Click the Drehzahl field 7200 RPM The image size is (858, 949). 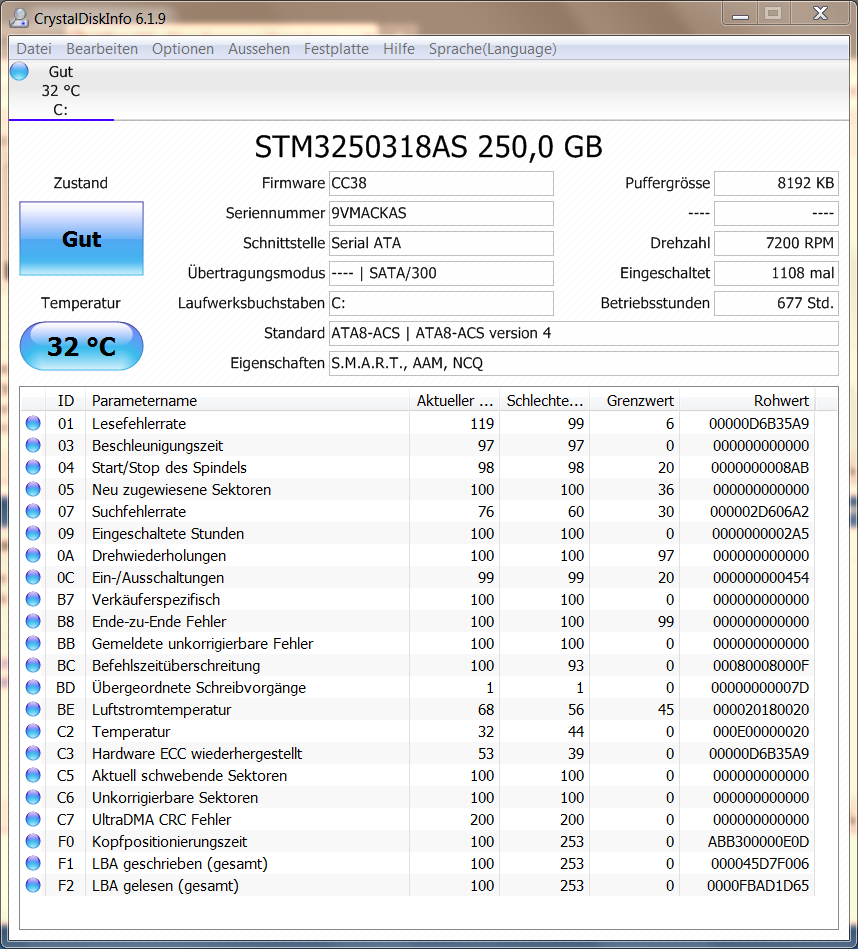point(776,243)
